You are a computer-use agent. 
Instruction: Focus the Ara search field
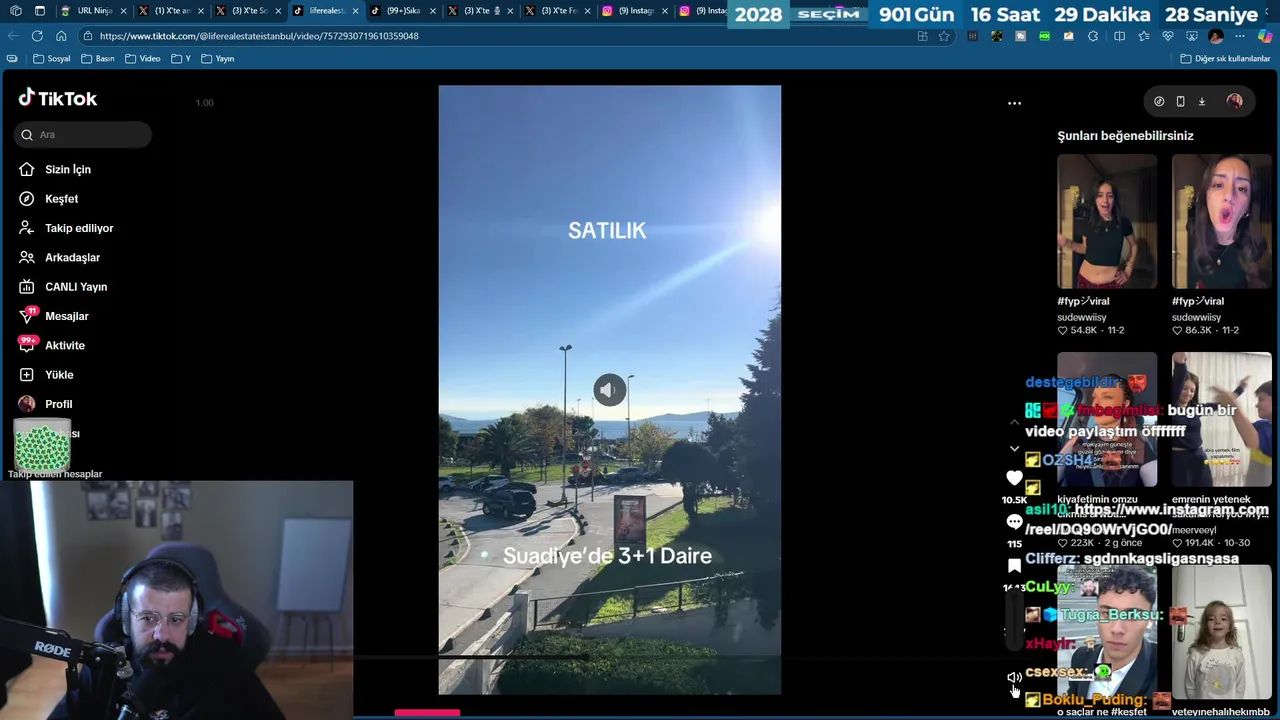tap(83, 135)
